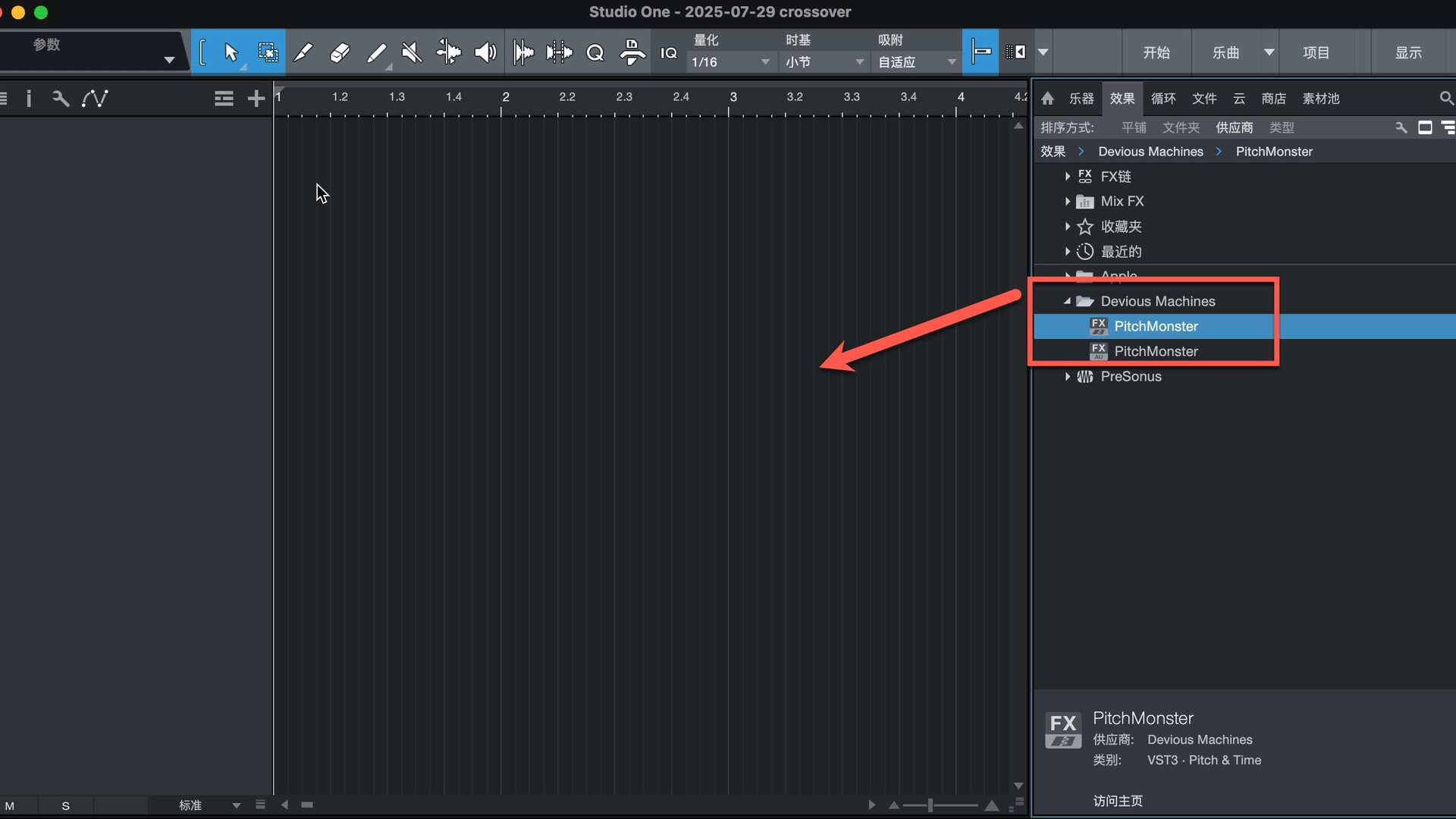The height and width of the screenshot is (819, 1456).
Task: Open the 时基 小节 timebase dropdown
Action: point(825,61)
